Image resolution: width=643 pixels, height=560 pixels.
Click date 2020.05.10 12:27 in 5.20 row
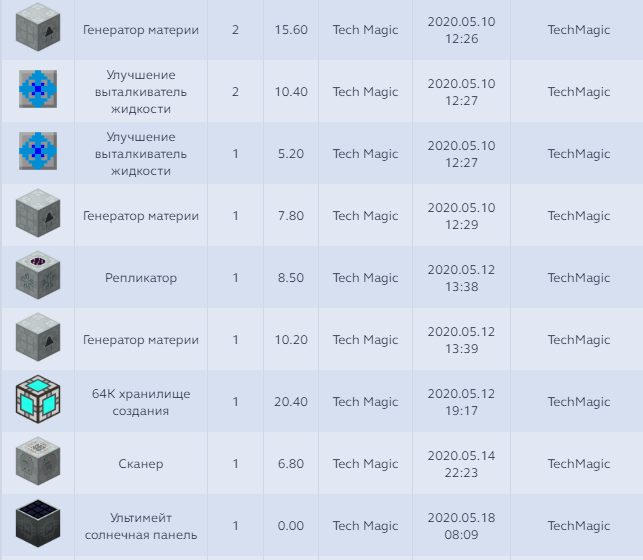pos(461,154)
